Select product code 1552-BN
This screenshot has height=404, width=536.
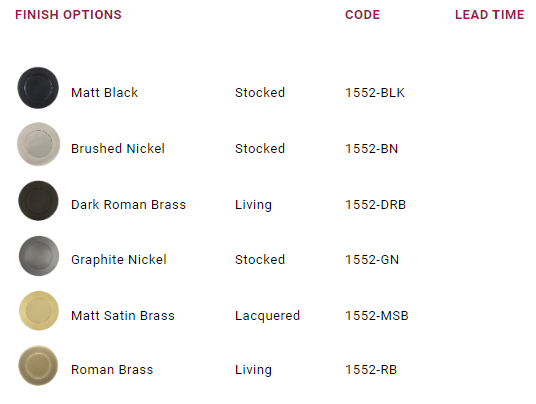click(372, 149)
